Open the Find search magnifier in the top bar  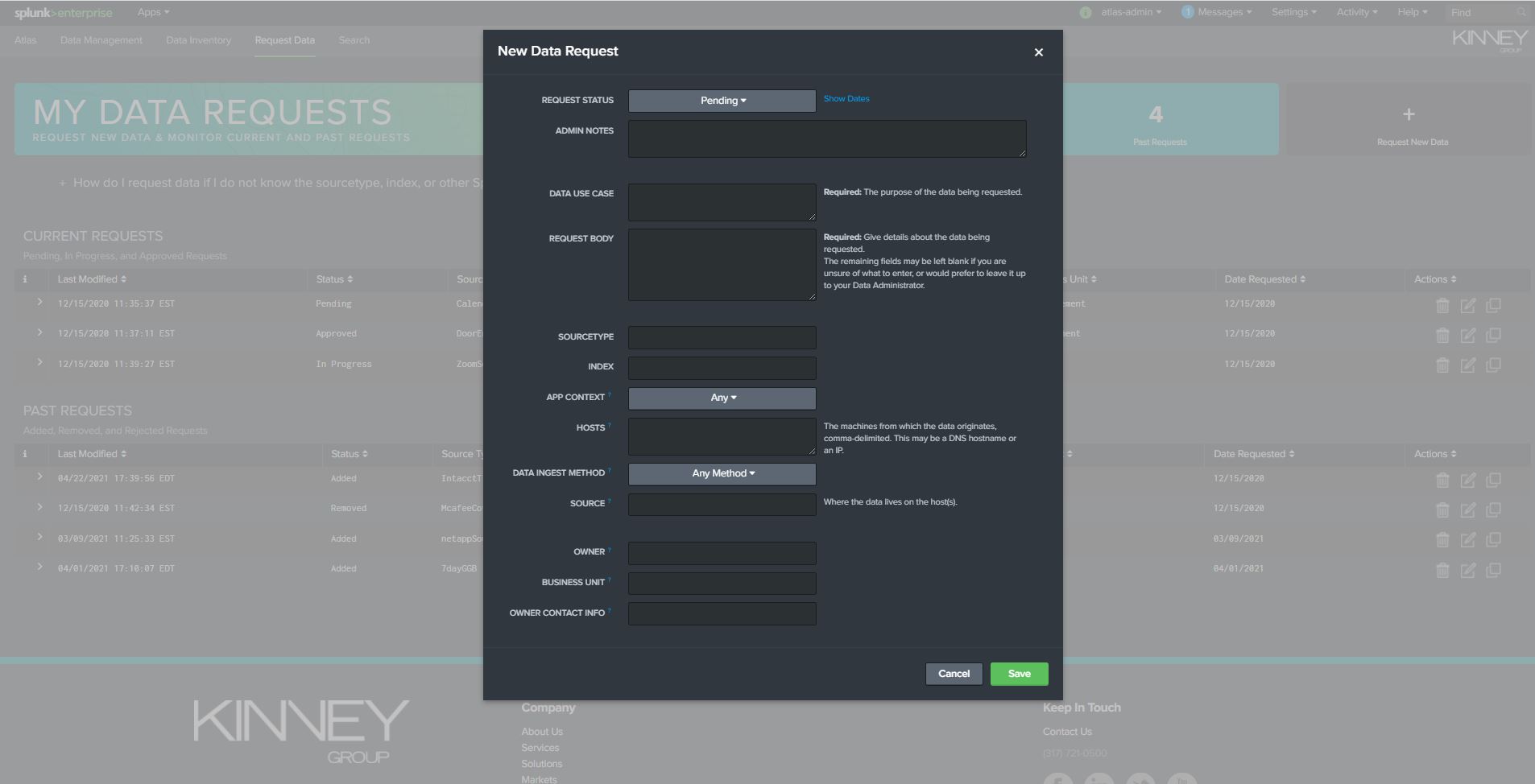tap(1519, 12)
